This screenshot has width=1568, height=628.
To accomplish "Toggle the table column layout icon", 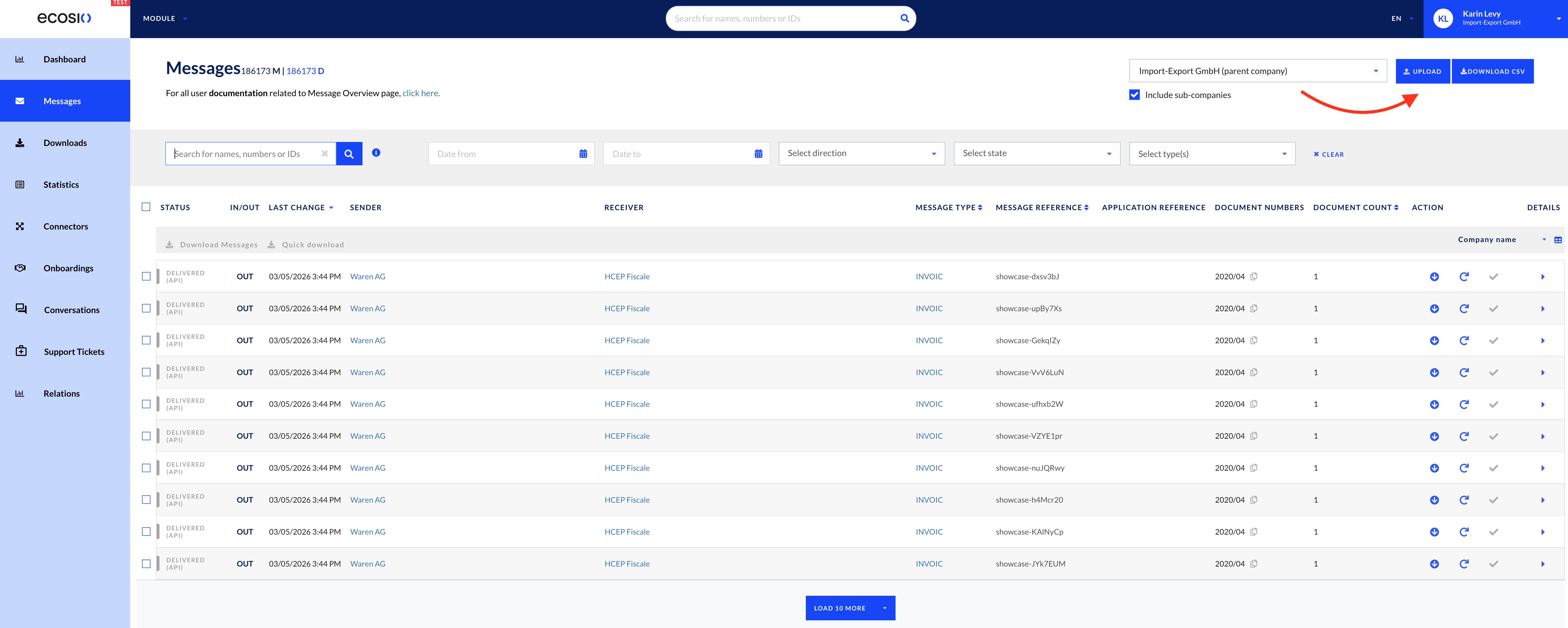I will pyautogui.click(x=1558, y=240).
